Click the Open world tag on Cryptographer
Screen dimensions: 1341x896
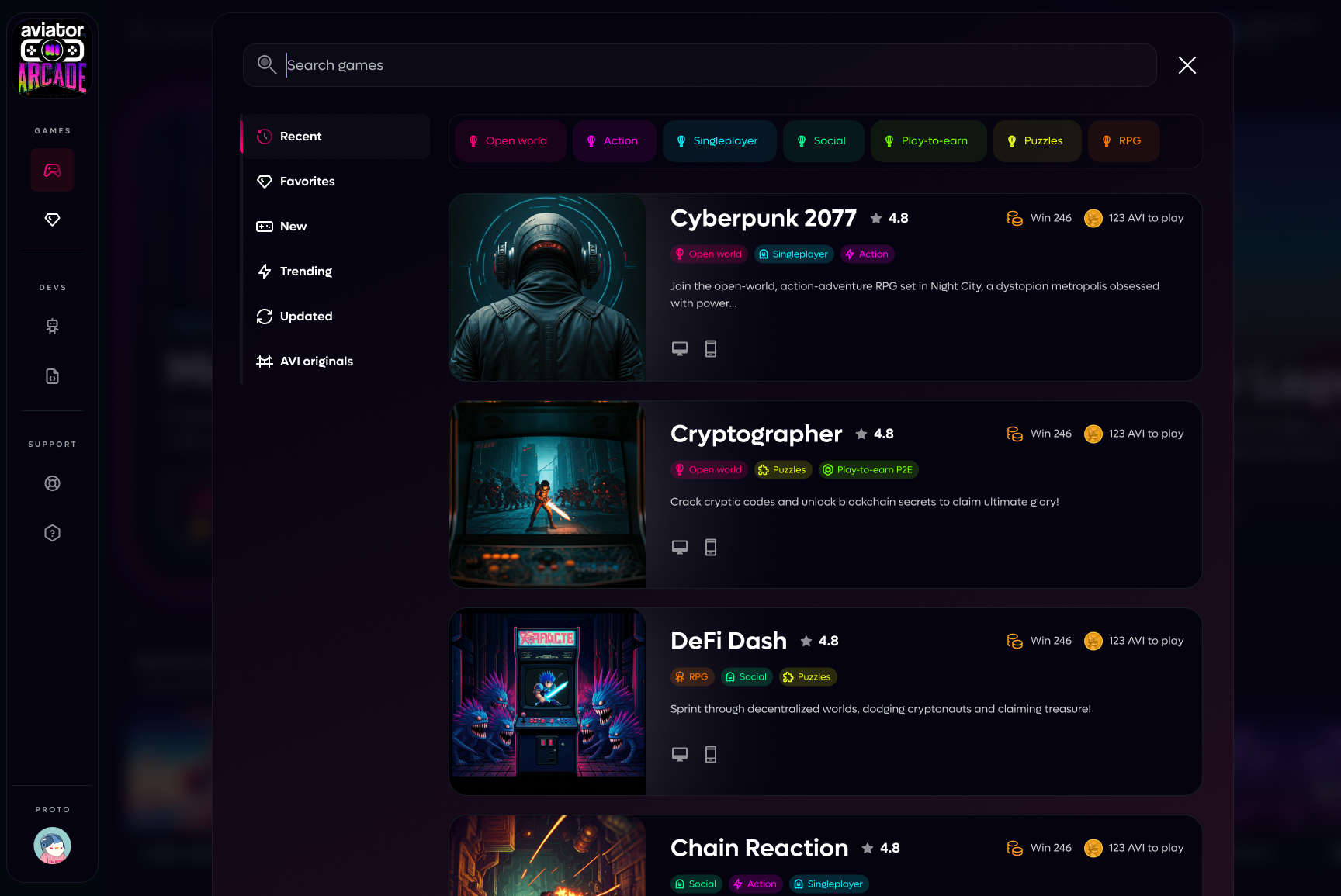(x=709, y=470)
